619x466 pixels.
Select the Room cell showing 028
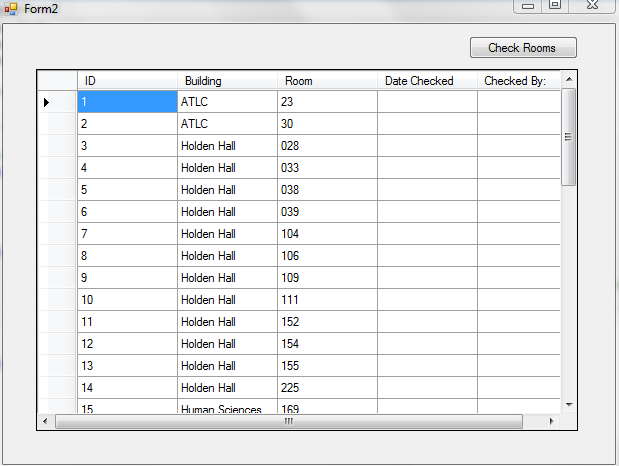pyautogui.click(x=327, y=146)
